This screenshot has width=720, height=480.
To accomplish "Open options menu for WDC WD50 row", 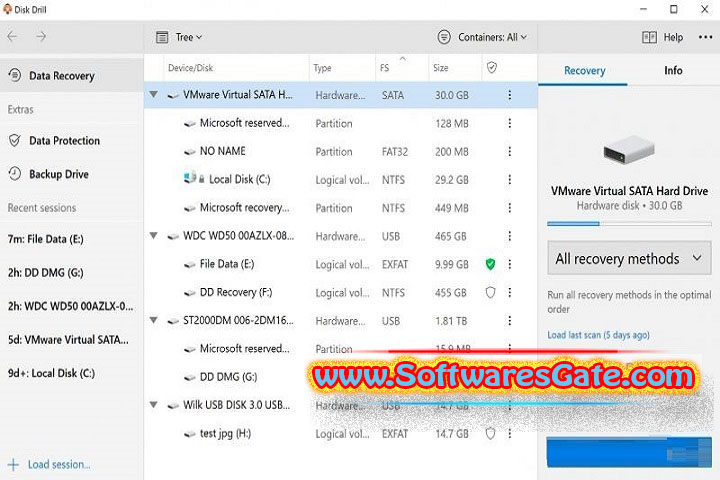I will click(510, 236).
